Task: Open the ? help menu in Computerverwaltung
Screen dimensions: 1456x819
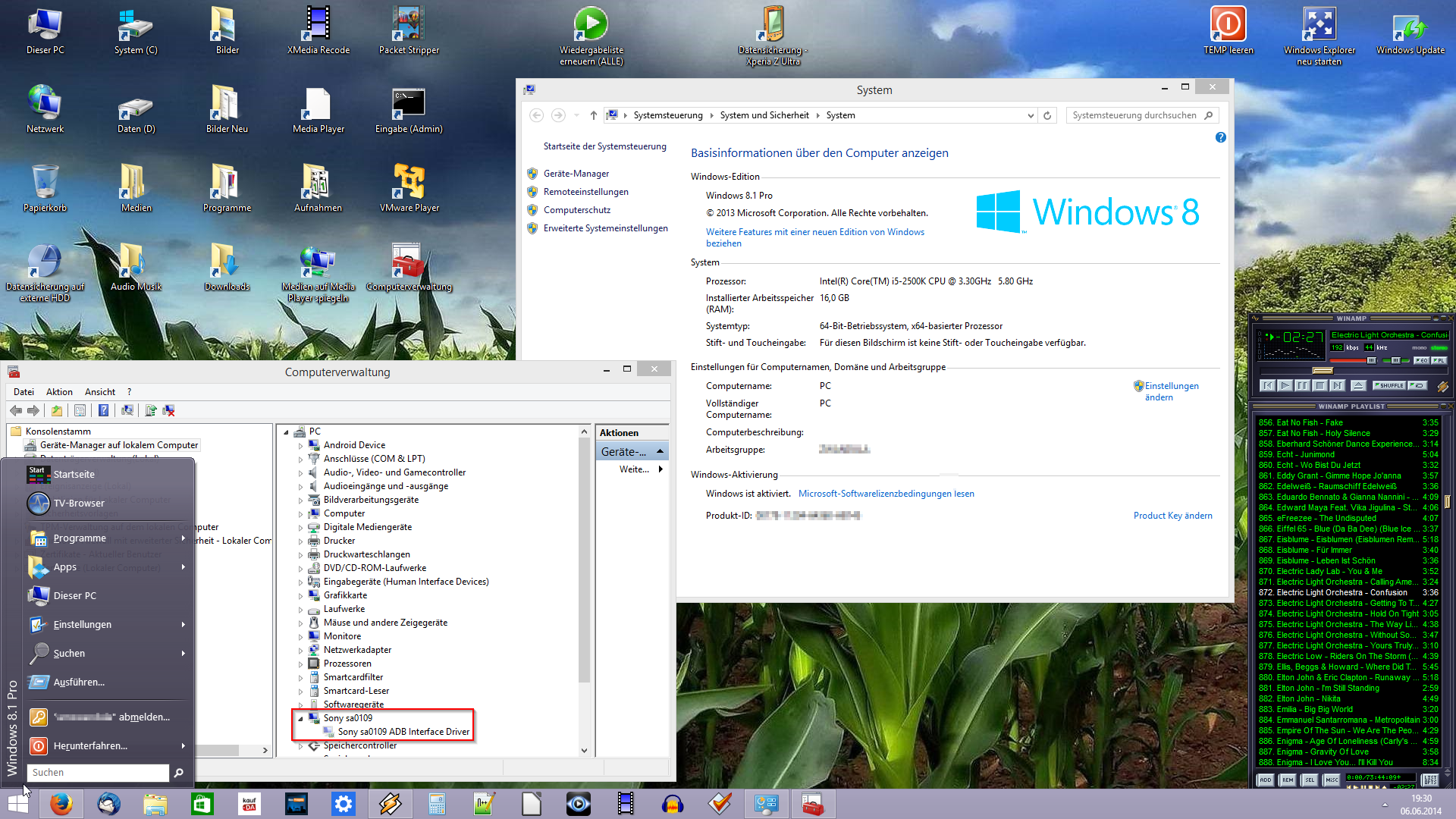Action: coord(129,392)
